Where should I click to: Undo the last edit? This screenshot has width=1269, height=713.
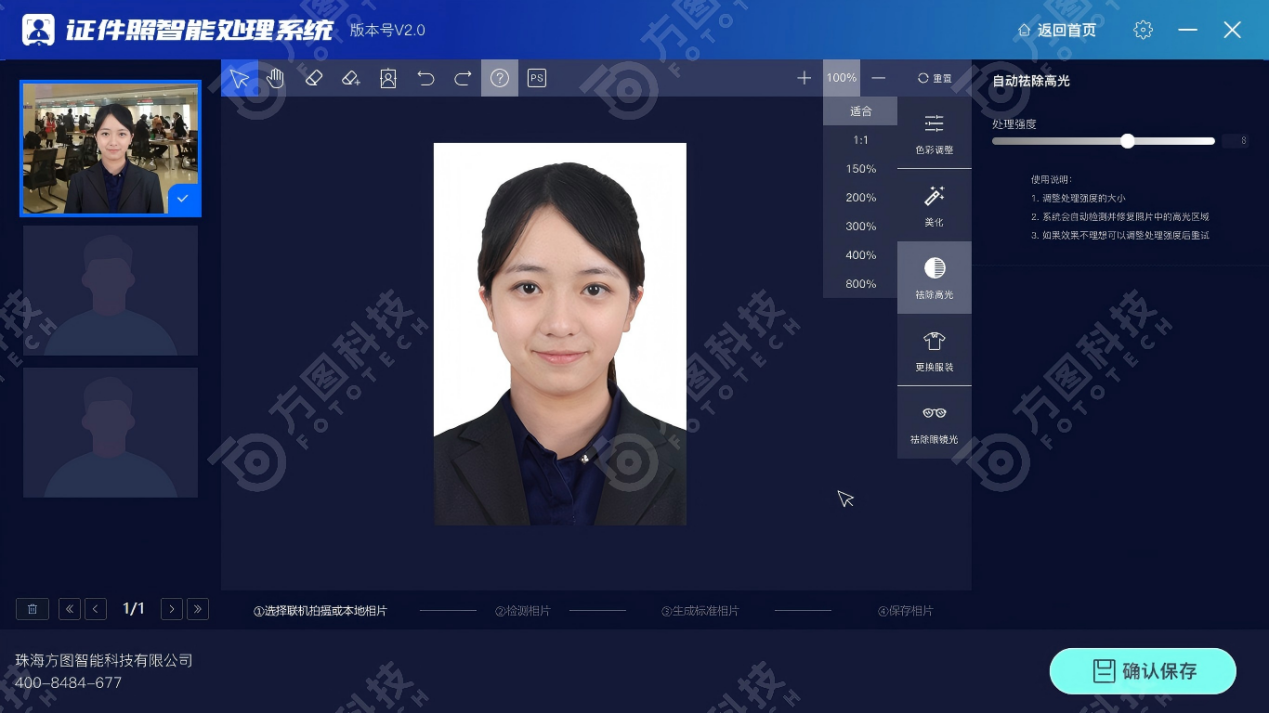(x=426, y=78)
